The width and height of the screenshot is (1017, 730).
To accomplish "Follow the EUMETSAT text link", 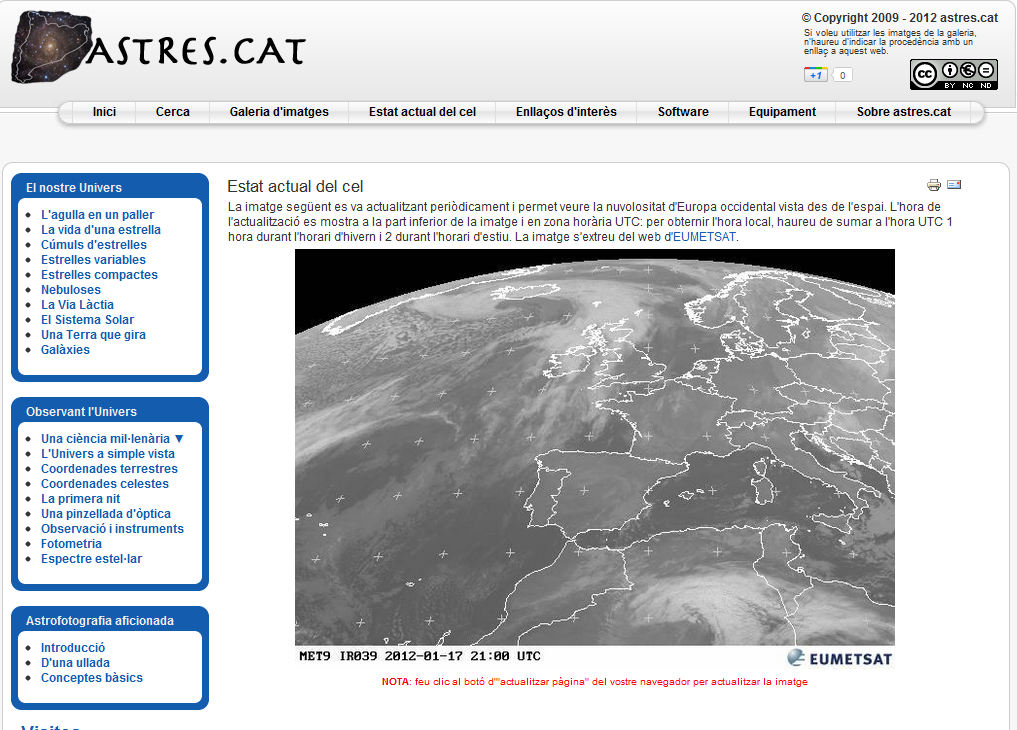I will click(704, 237).
